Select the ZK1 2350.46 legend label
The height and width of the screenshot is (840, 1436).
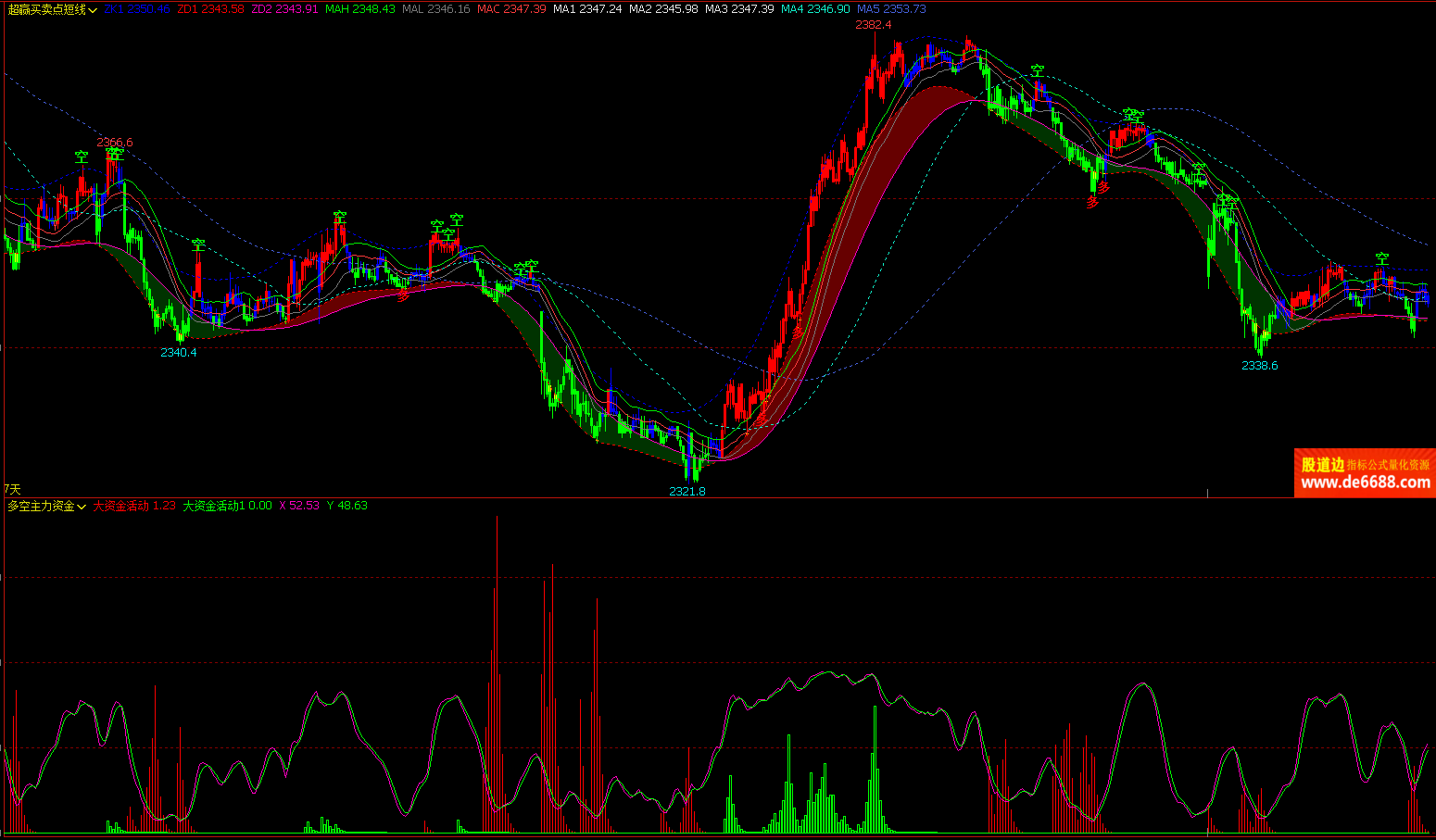136,9
